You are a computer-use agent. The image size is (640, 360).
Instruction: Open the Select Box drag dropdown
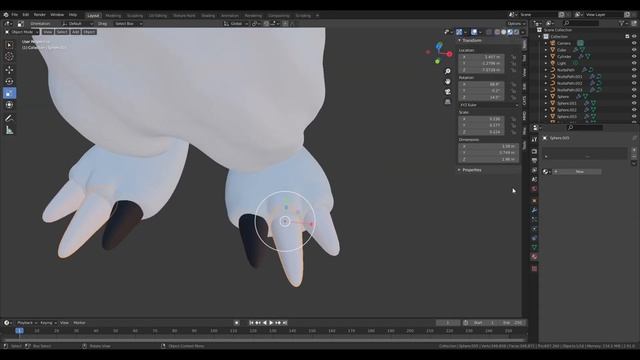(128, 24)
